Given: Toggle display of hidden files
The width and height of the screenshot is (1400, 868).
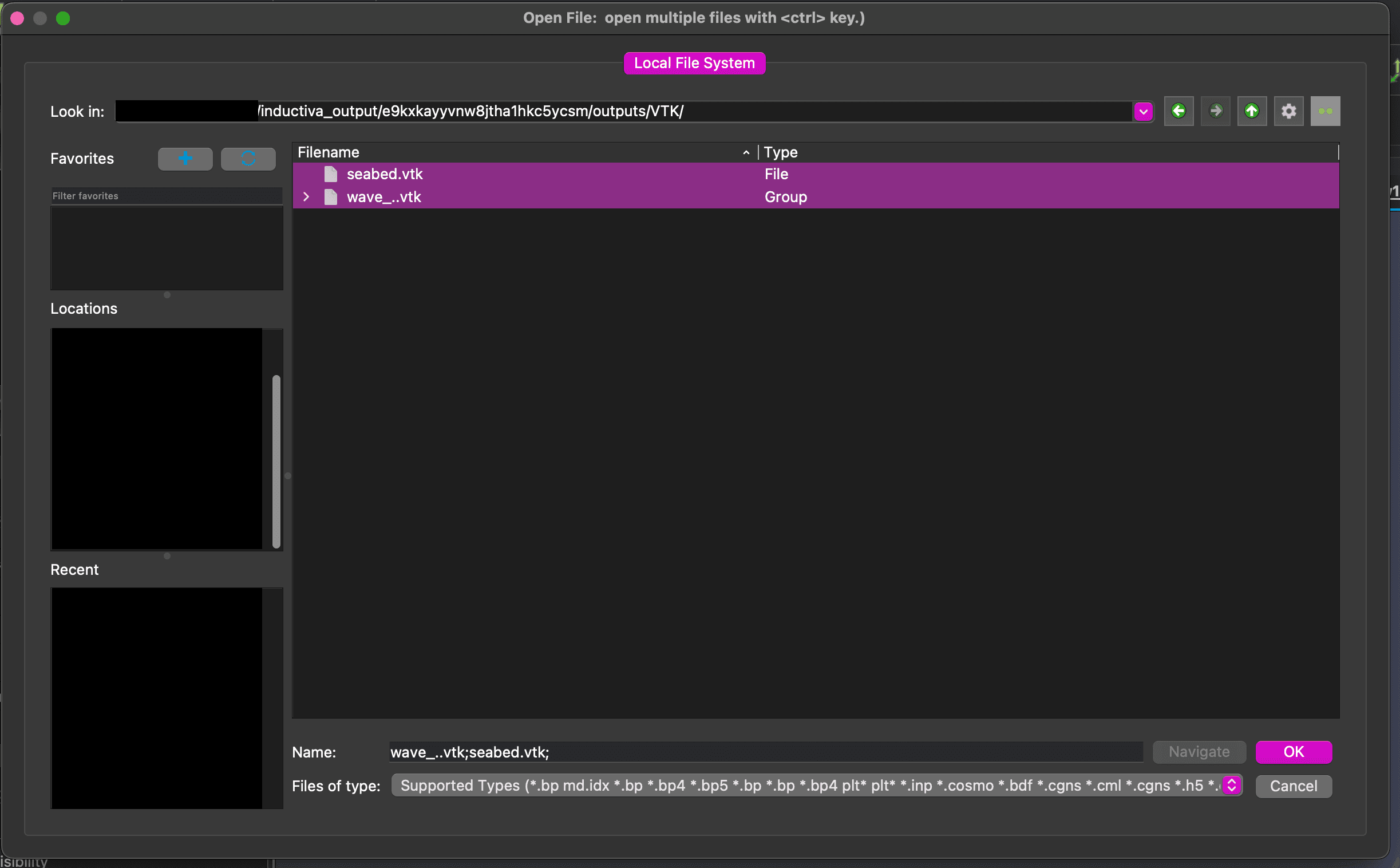Looking at the screenshot, I should pyautogui.click(x=1326, y=111).
